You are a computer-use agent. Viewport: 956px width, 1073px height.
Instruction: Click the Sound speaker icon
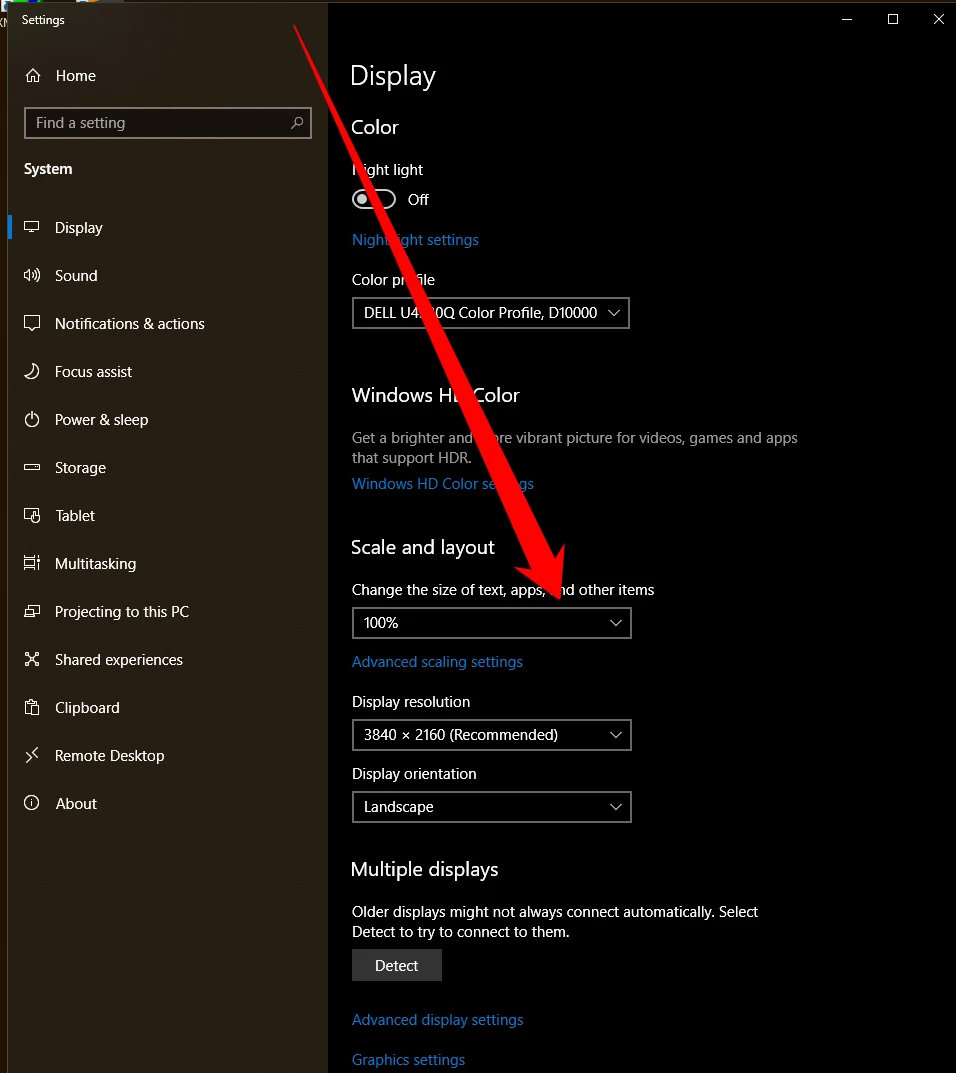click(31, 275)
